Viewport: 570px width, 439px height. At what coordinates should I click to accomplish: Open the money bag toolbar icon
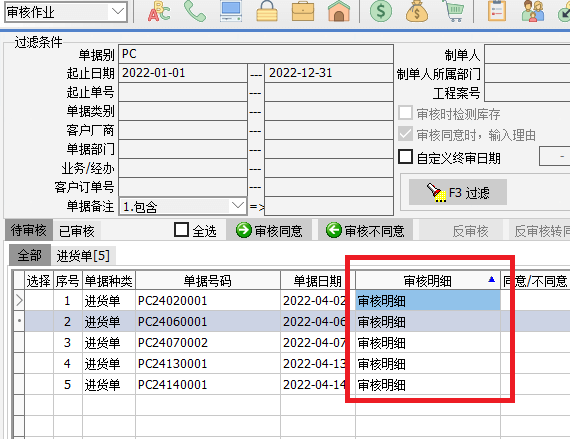(x=417, y=11)
